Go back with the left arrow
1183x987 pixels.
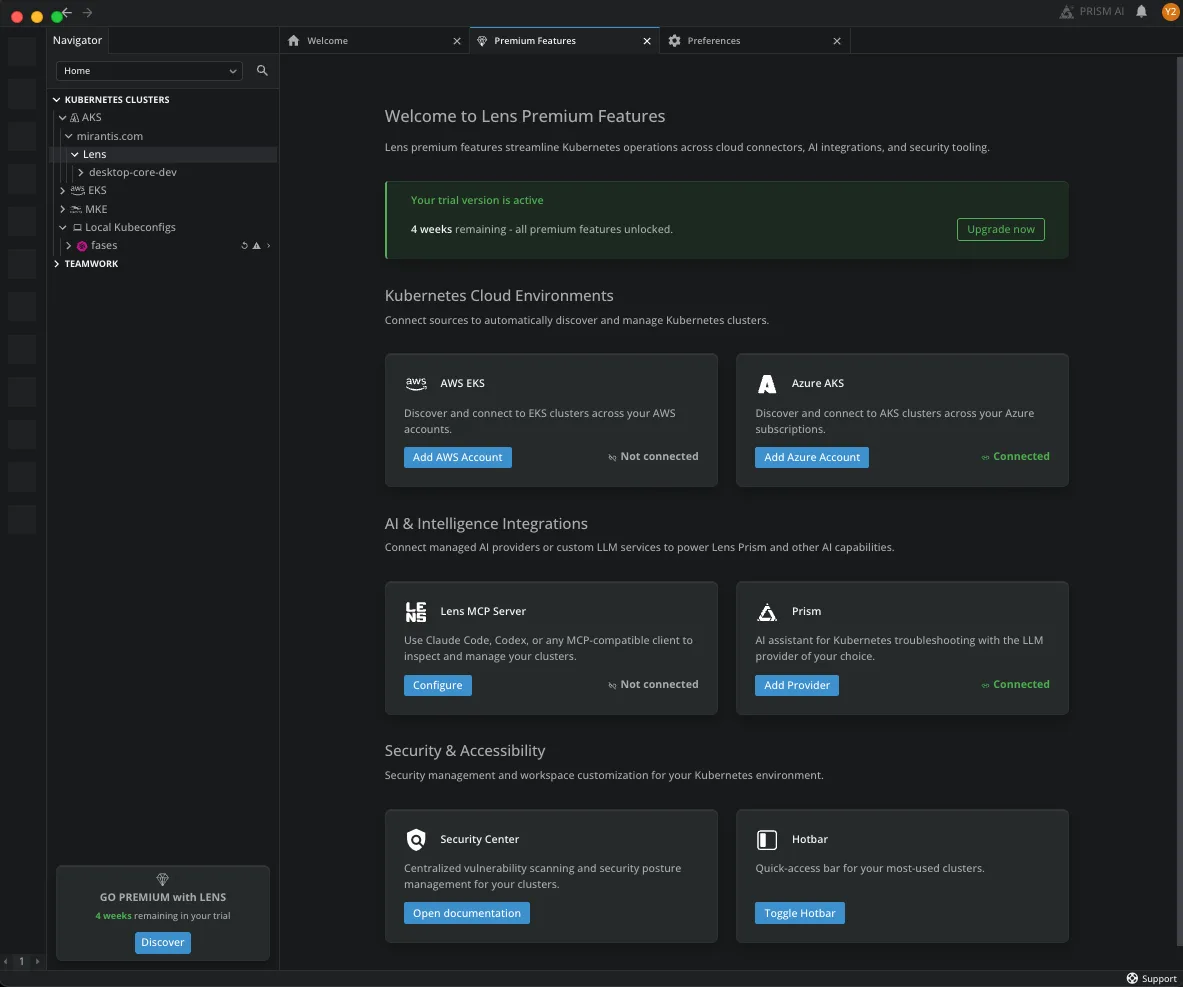click(67, 12)
